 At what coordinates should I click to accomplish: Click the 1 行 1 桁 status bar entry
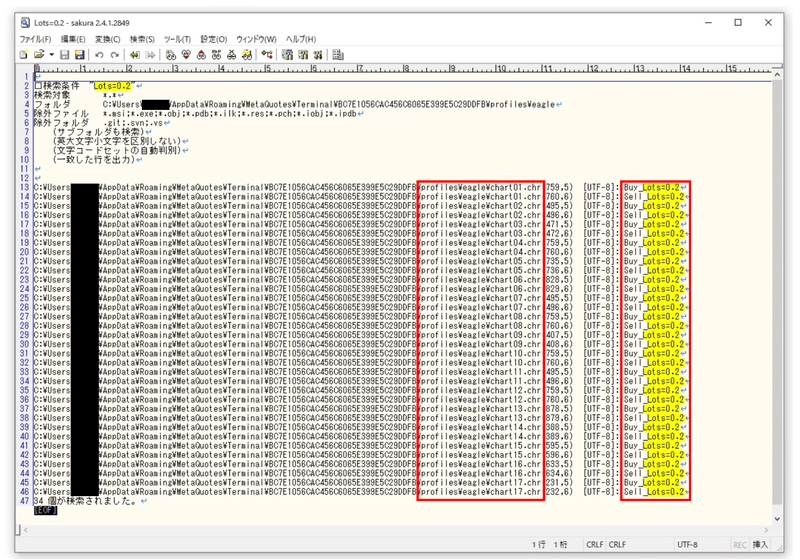(549, 545)
